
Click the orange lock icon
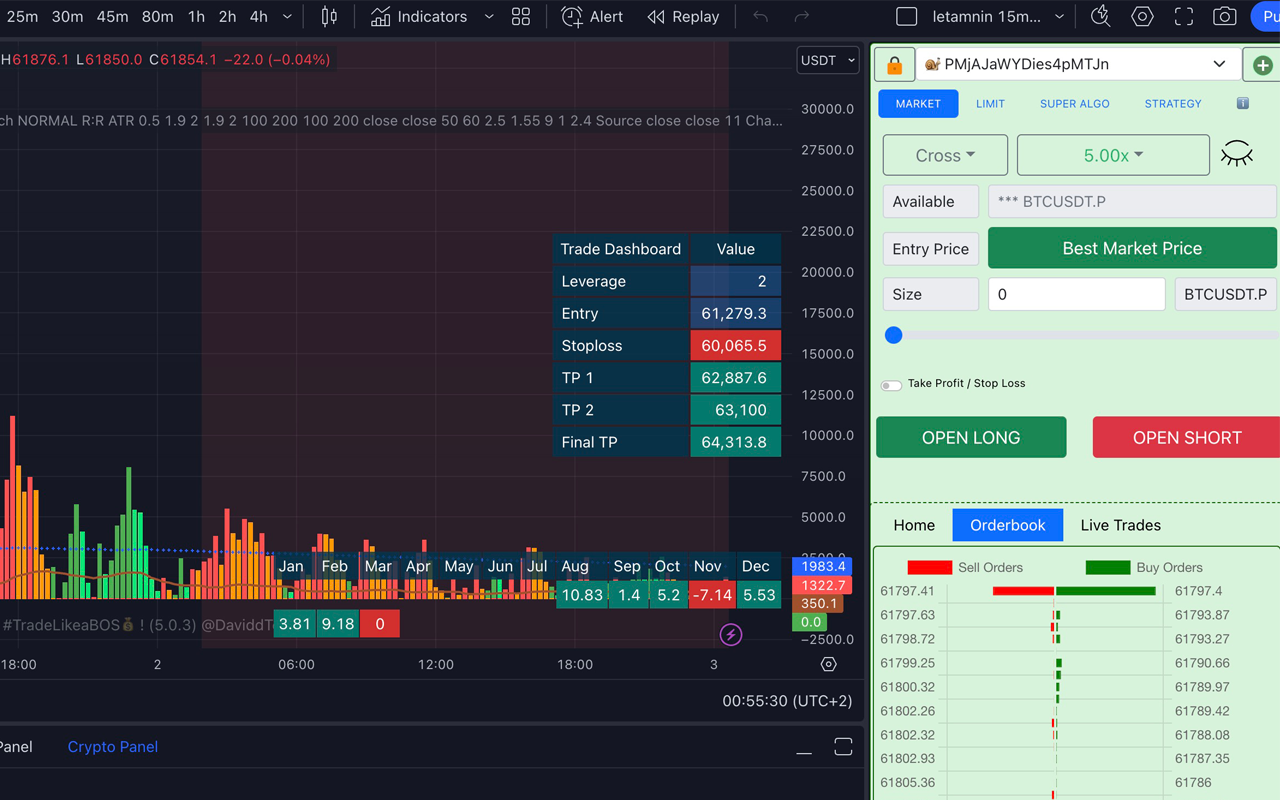(x=894, y=65)
